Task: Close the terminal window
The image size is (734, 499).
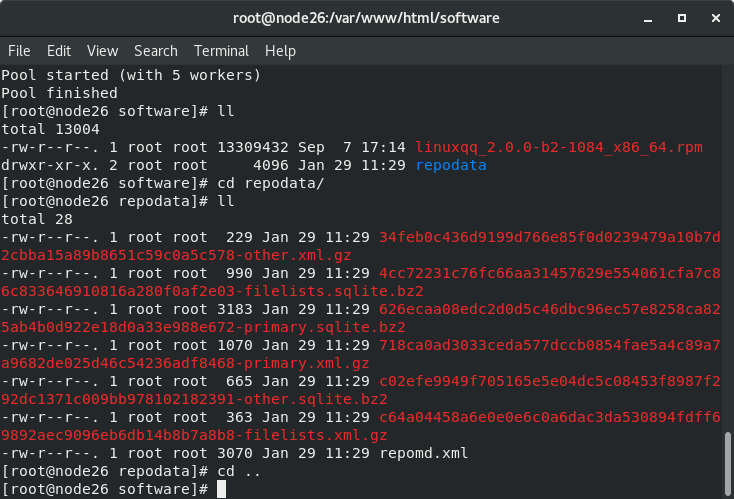Action: click(716, 18)
